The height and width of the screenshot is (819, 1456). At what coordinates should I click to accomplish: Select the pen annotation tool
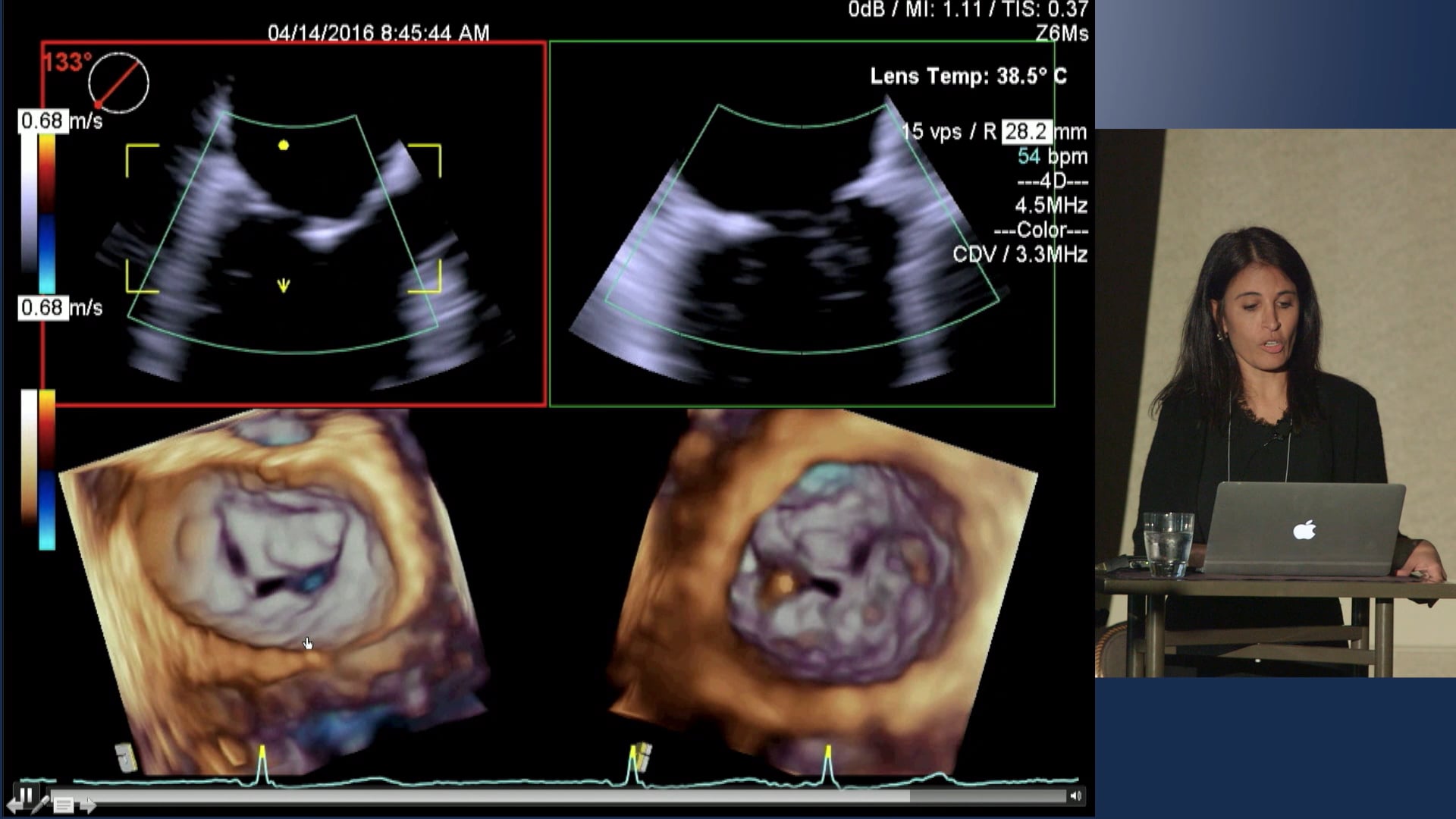point(39,805)
